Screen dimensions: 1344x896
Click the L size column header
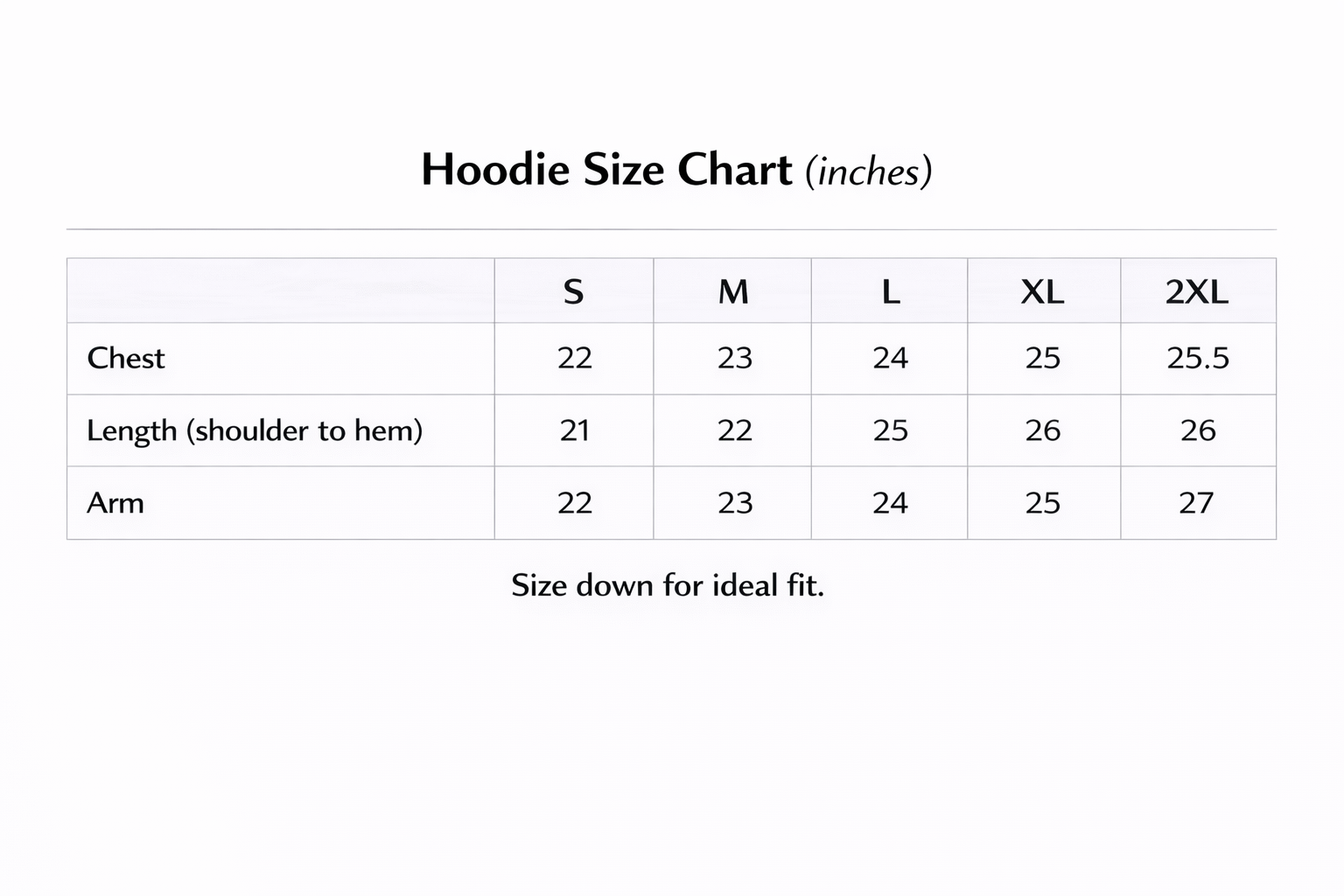[890, 291]
